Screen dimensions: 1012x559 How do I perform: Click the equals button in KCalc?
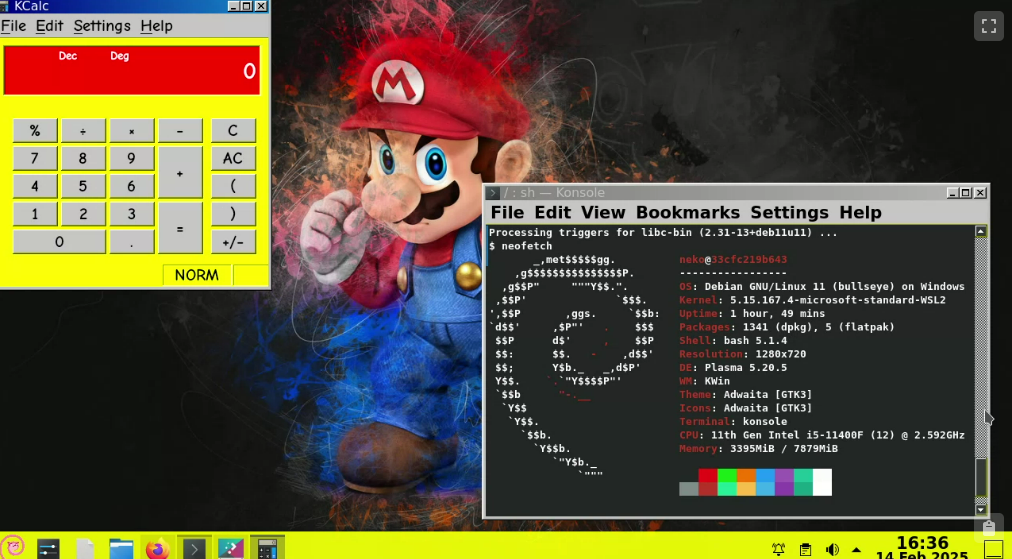click(x=180, y=229)
